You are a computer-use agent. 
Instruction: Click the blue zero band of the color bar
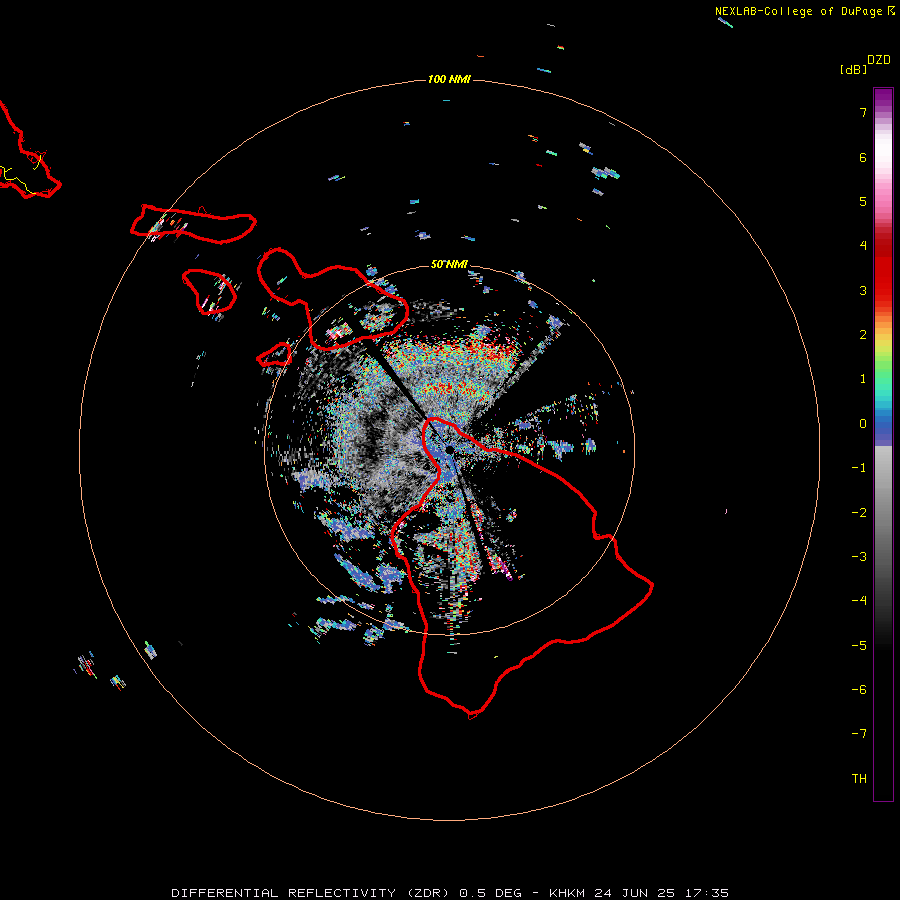[x=883, y=428]
